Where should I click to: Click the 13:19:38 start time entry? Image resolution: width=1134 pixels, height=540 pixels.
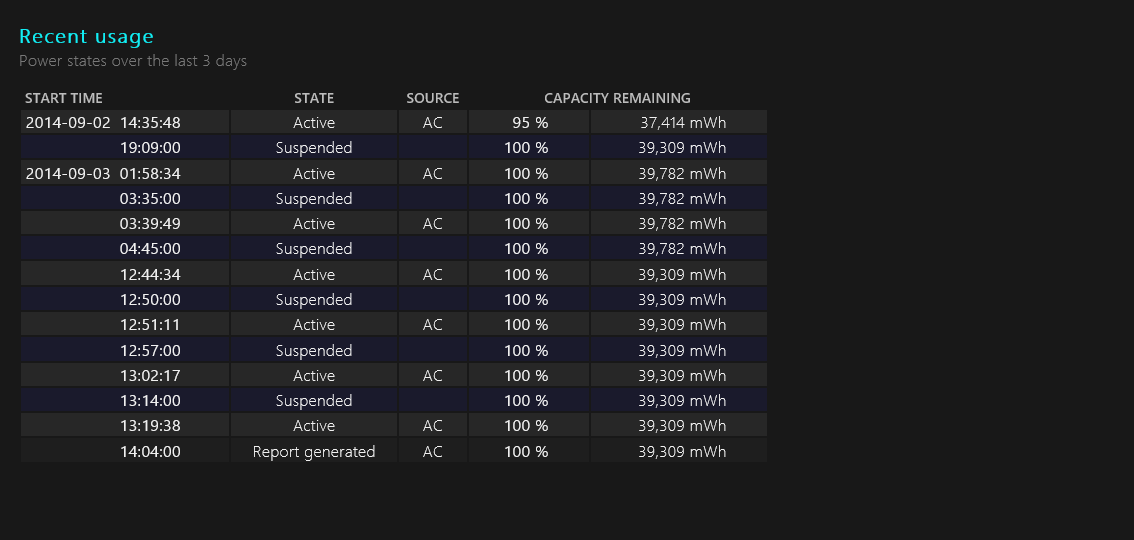150,426
